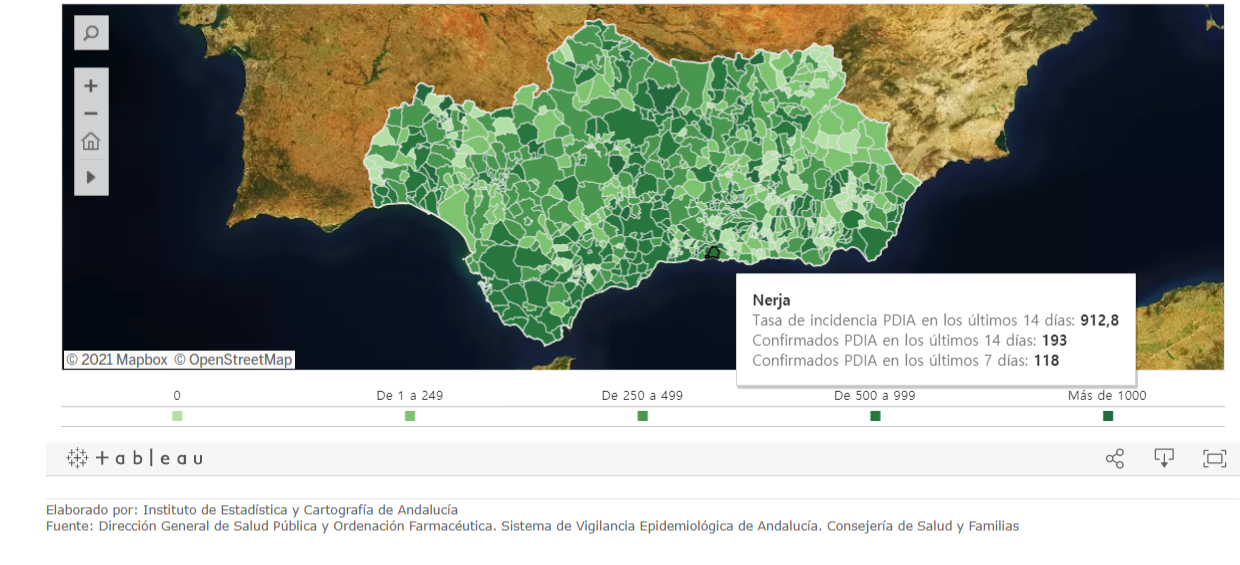Reset map view with home icon

(x=91, y=141)
